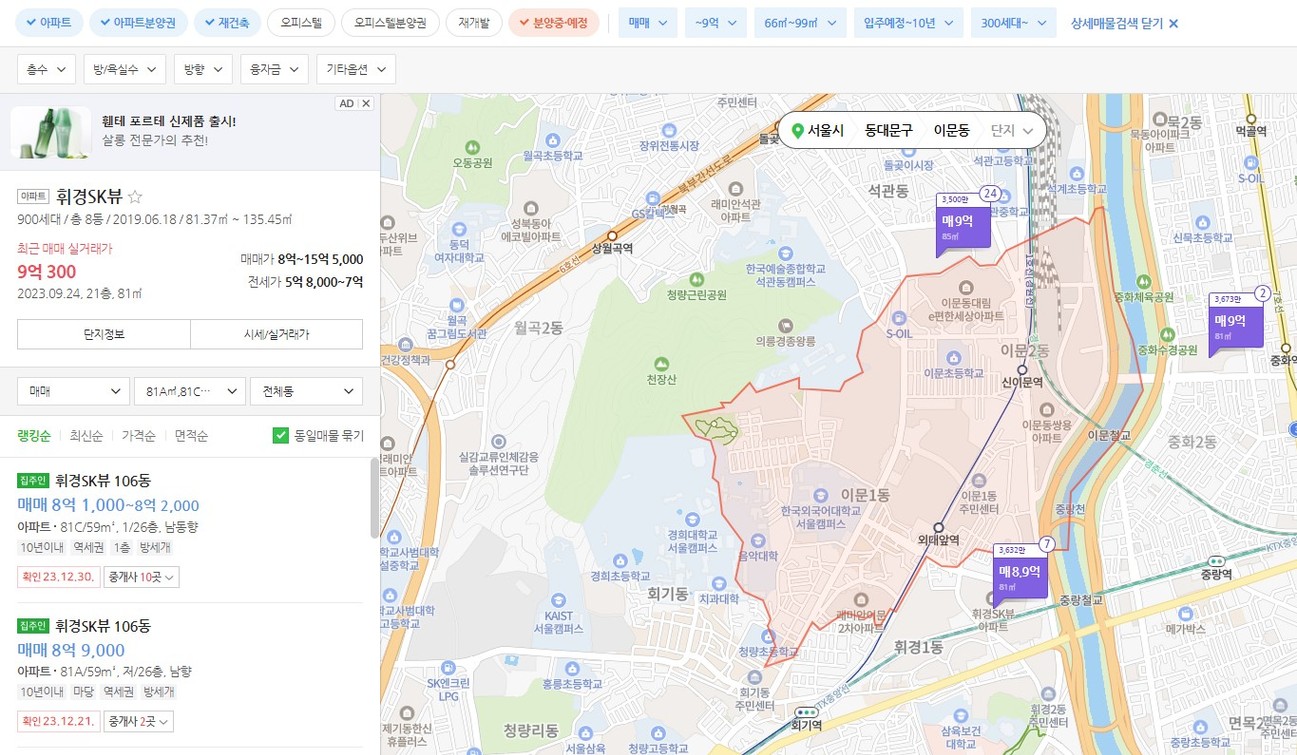Click the 의릉경종왕릉 landmark icon

coord(785,325)
